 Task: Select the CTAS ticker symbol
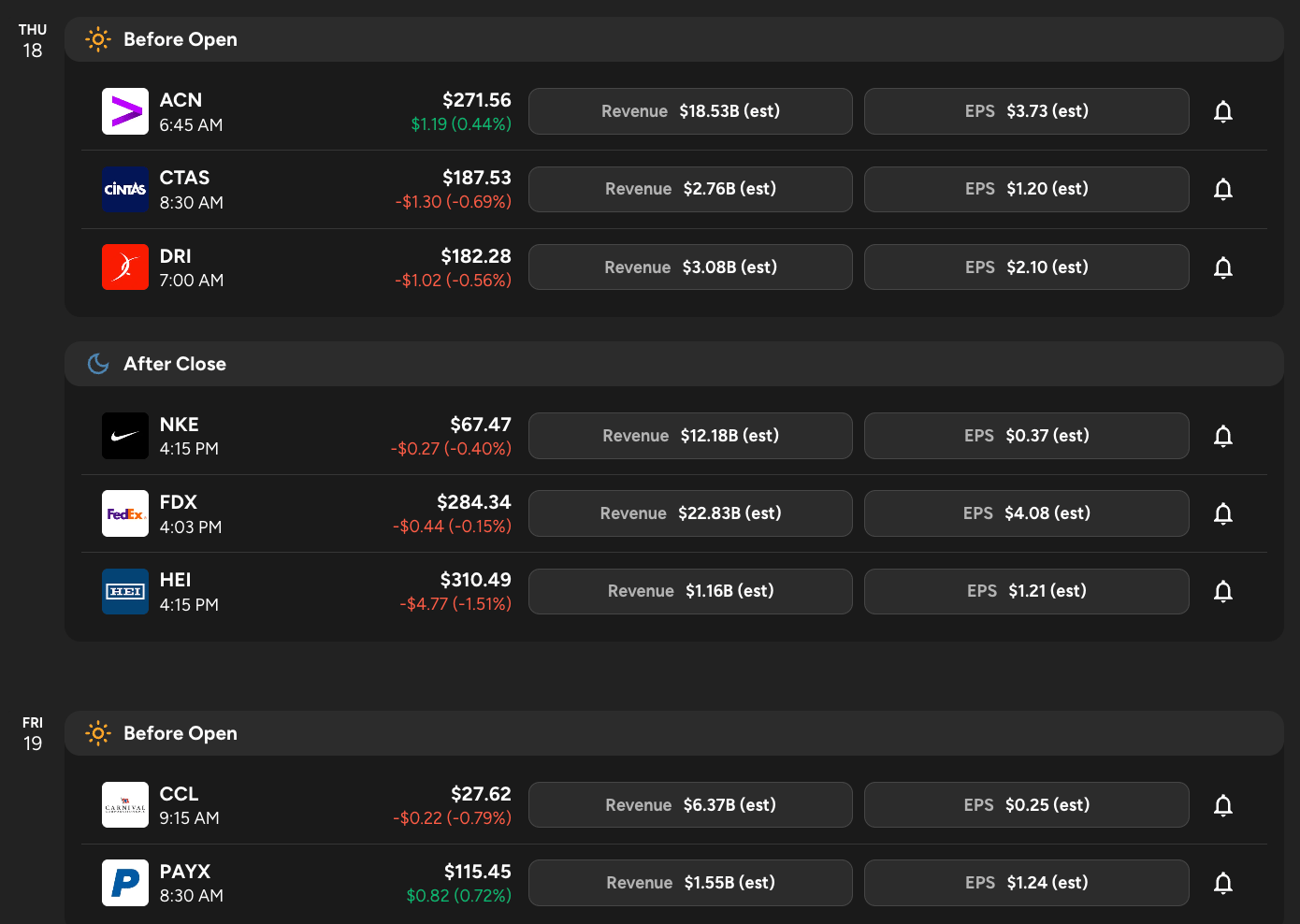coord(184,178)
